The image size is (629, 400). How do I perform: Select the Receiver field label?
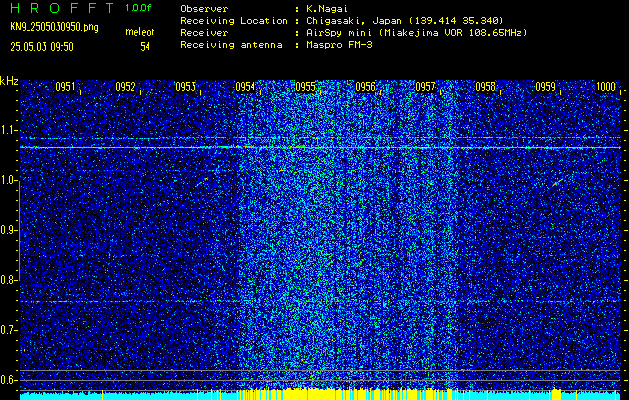click(x=204, y=33)
